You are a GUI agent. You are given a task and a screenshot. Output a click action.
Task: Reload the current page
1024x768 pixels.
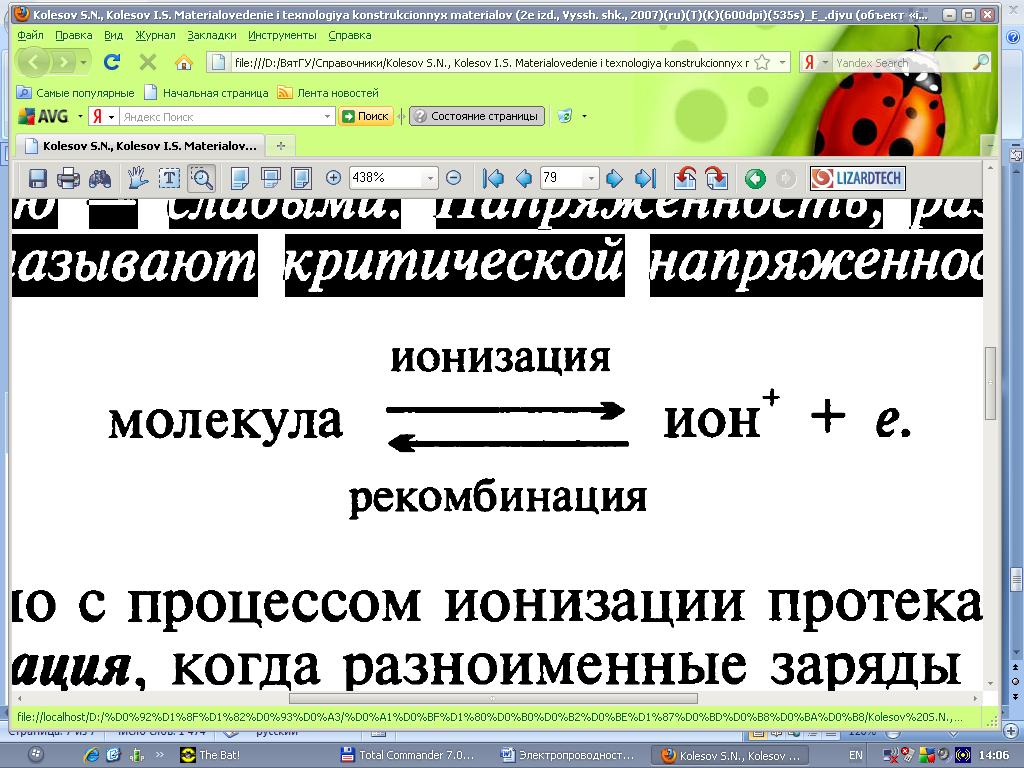pos(112,62)
